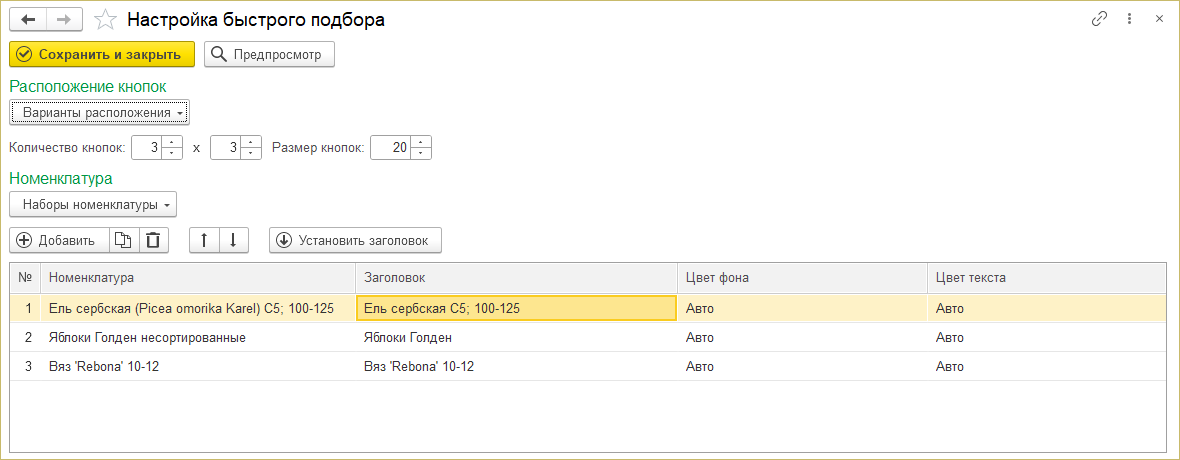The height and width of the screenshot is (460, 1180).
Task: Open the Варианты расположения dropdown
Action: [x=99, y=112]
